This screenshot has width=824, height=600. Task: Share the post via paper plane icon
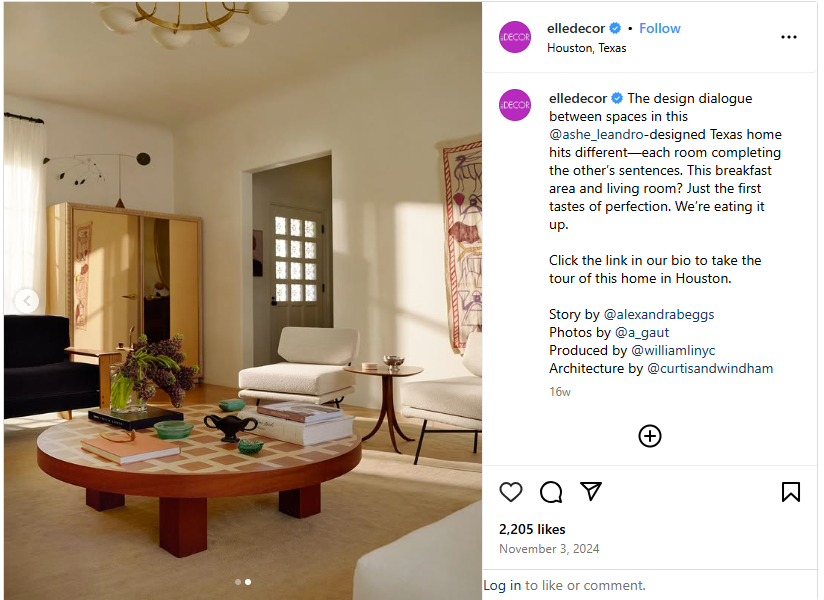(x=591, y=492)
